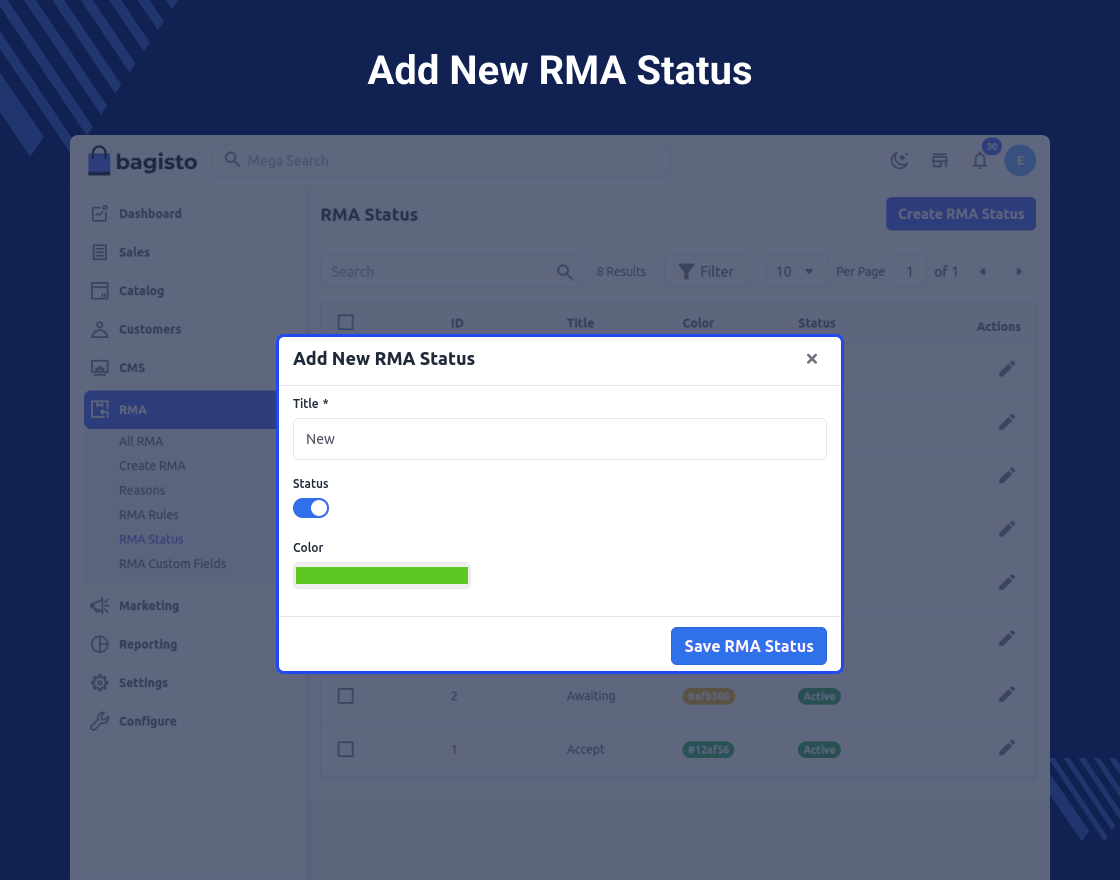Open the user profile avatar menu
1120x880 pixels.
coord(1020,160)
